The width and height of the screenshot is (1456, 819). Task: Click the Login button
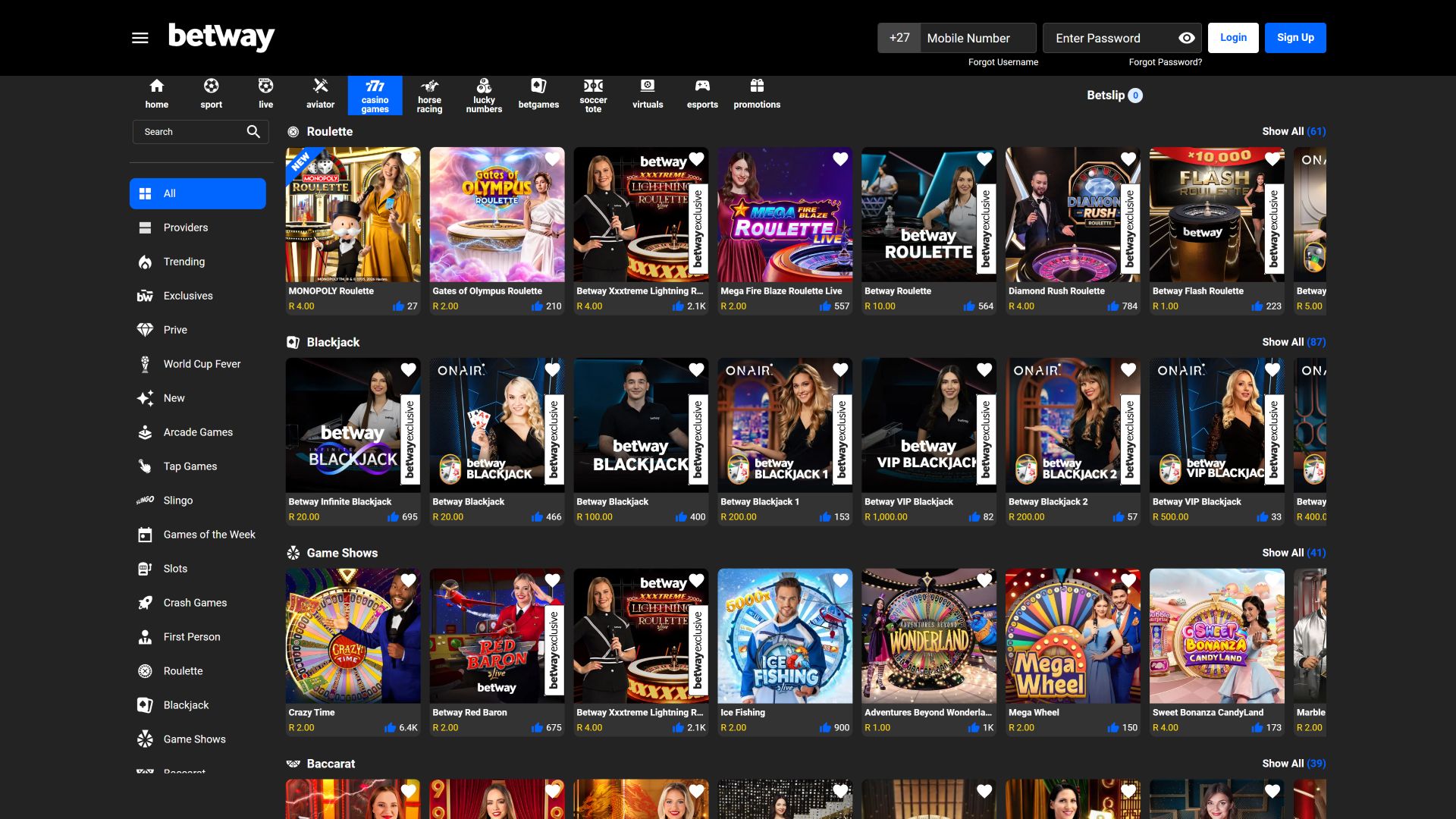[1233, 38]
